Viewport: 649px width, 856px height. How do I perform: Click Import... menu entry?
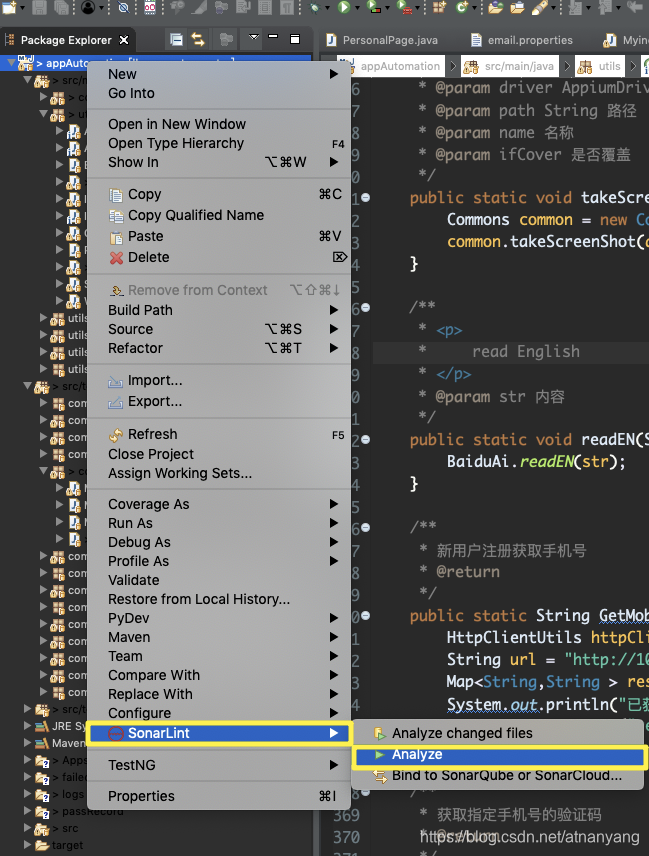coord(219,381)
